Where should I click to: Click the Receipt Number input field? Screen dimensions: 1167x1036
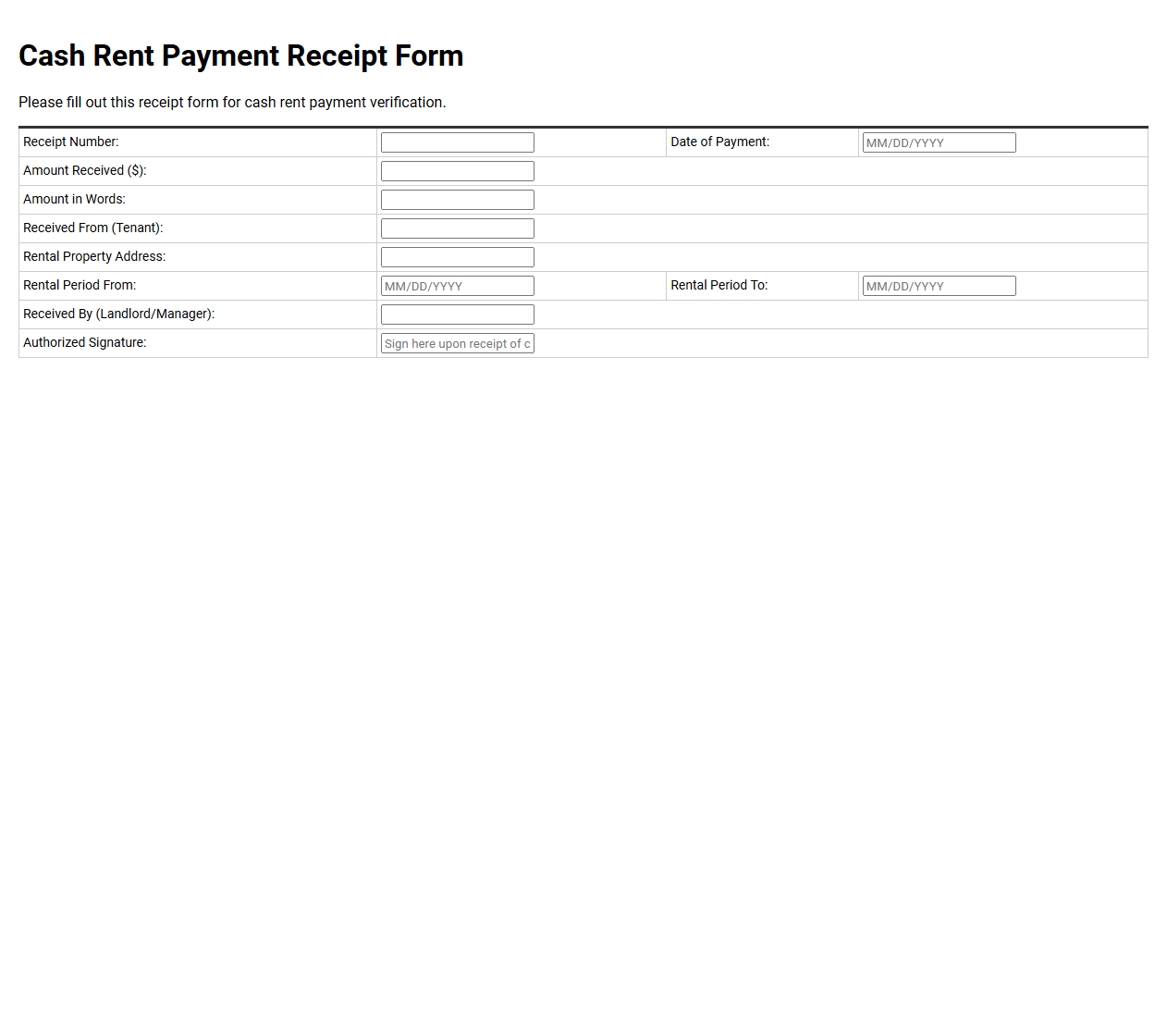458,142
